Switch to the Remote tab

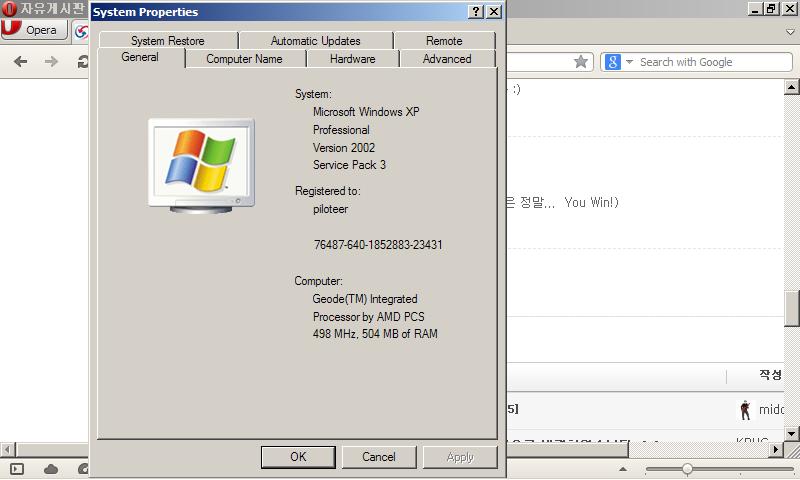tap(444, 40)
